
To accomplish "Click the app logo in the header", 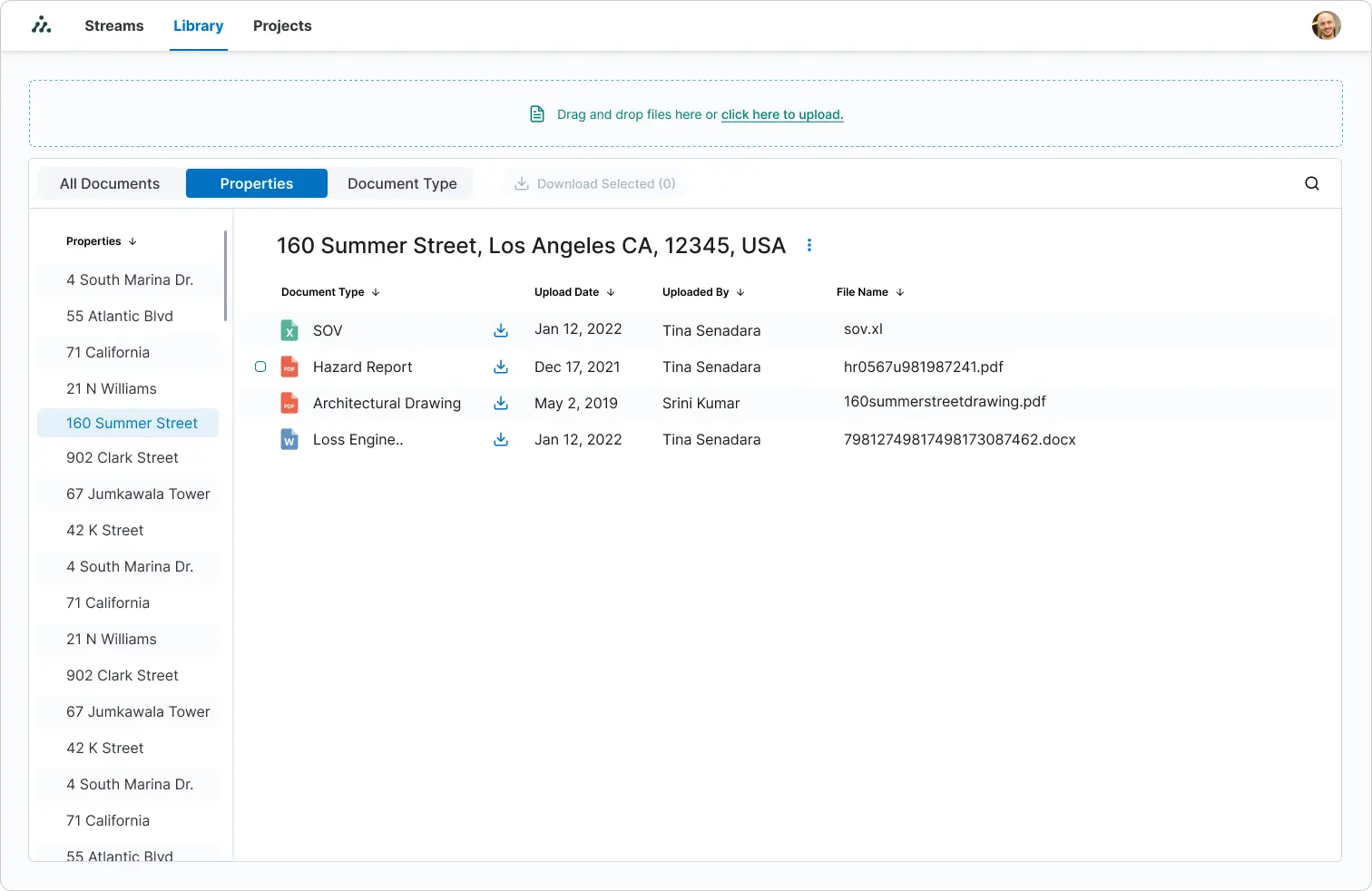I will click(42, 24).
